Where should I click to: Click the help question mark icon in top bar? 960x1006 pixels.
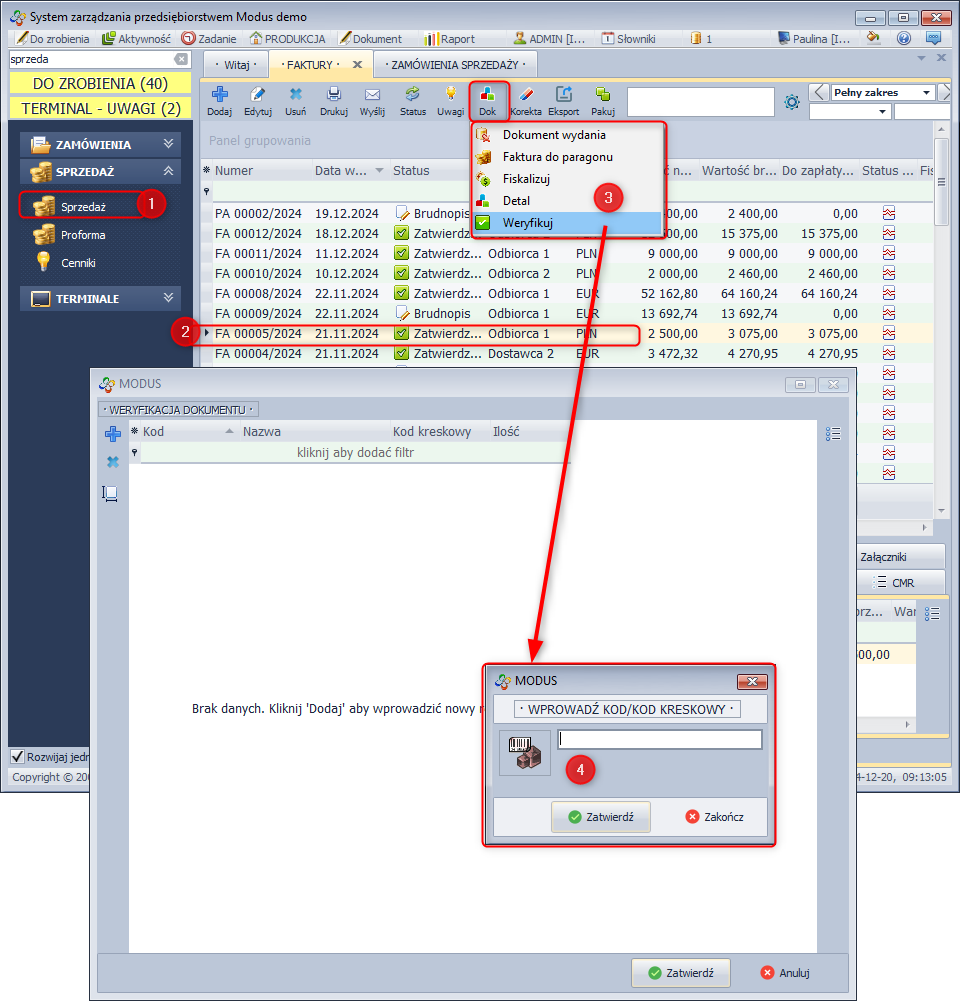coord(904,38)
